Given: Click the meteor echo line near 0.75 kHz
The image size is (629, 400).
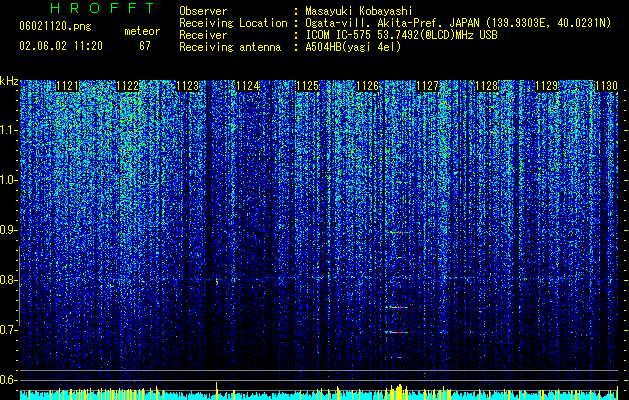Looking at the screenshot, I should click(396, 307).
